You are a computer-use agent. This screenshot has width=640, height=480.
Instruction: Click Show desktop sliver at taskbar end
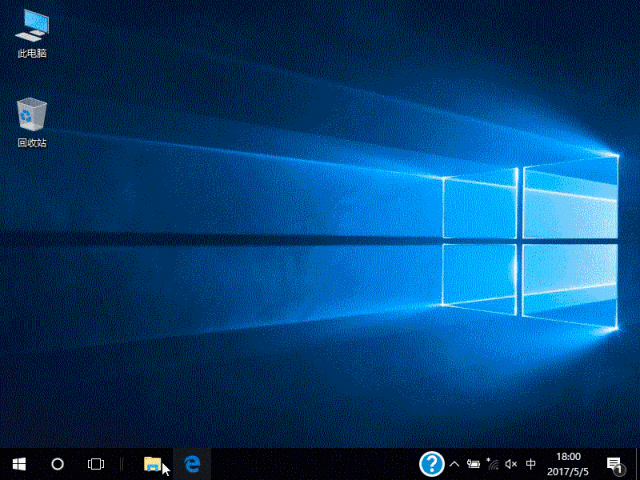[638, 464]
